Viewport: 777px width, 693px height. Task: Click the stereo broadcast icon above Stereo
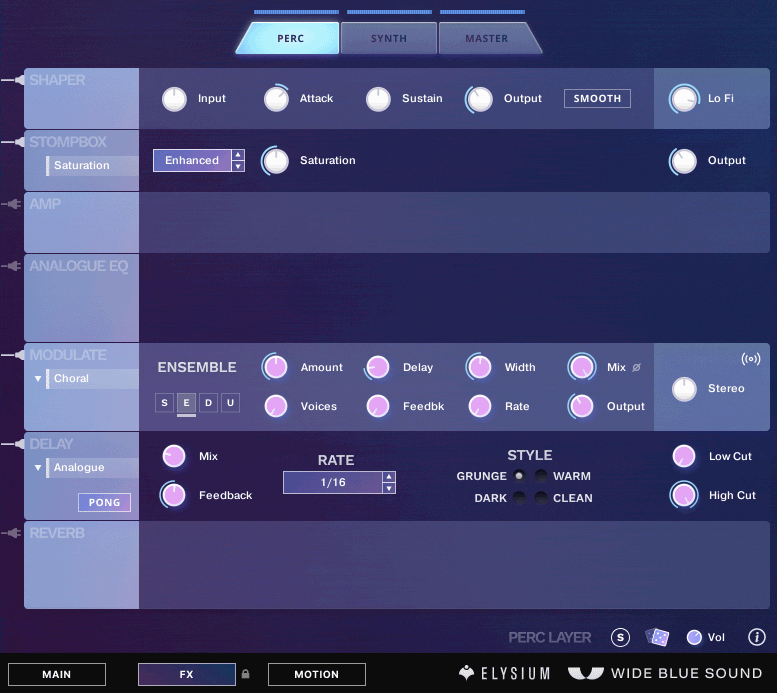[751, 358]
